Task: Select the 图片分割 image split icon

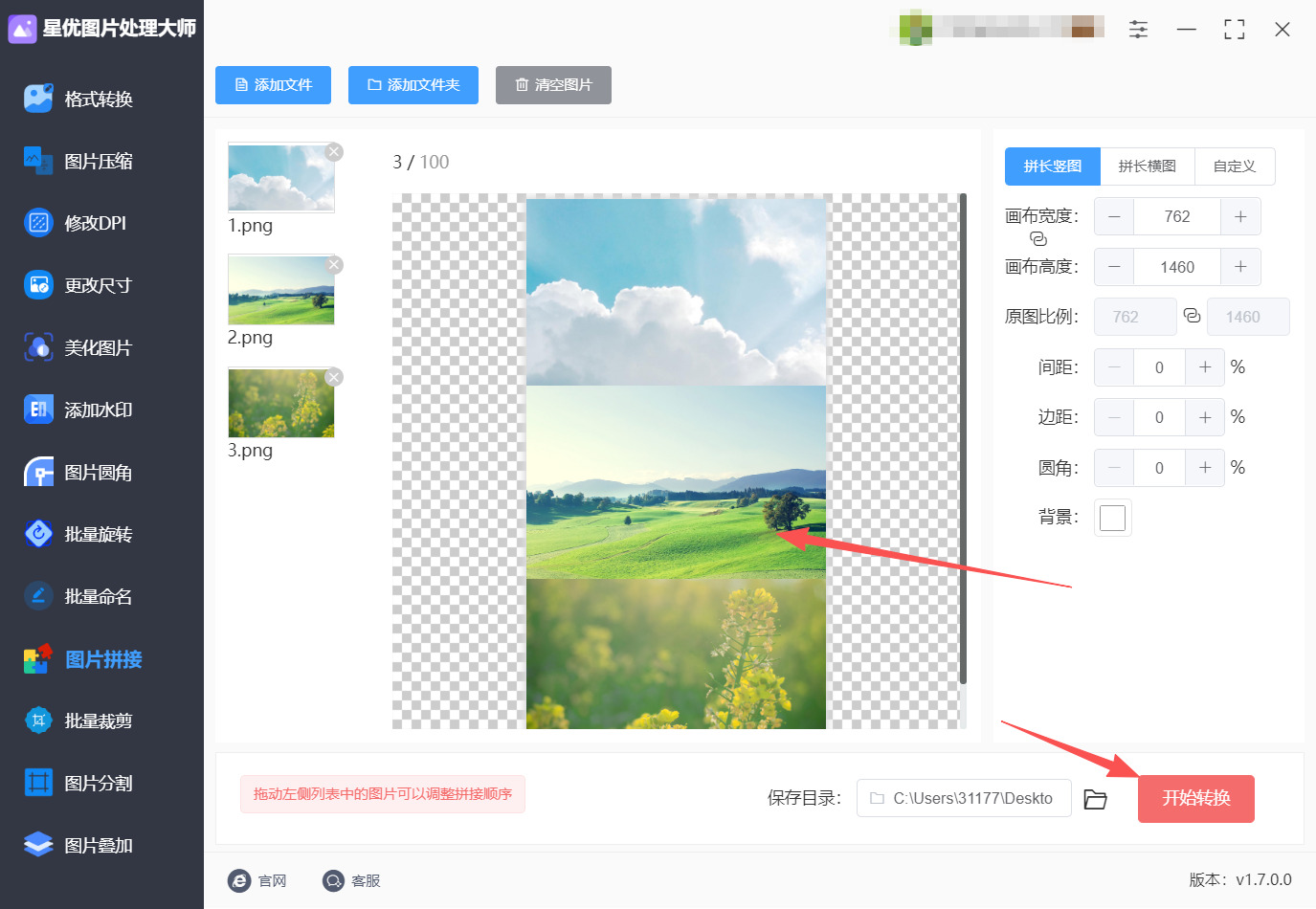Action: (38, 783)
